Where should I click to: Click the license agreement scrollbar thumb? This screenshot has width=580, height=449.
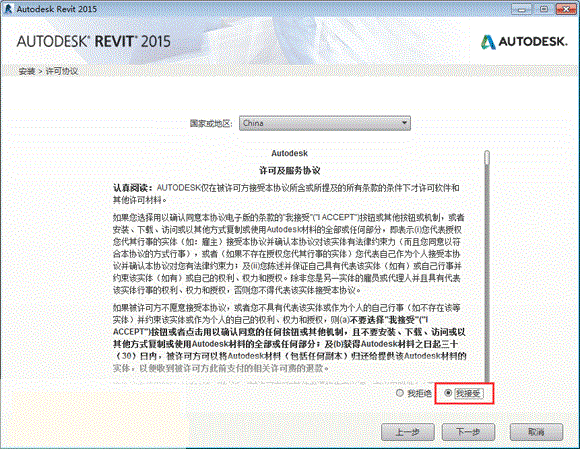point(487,158)
